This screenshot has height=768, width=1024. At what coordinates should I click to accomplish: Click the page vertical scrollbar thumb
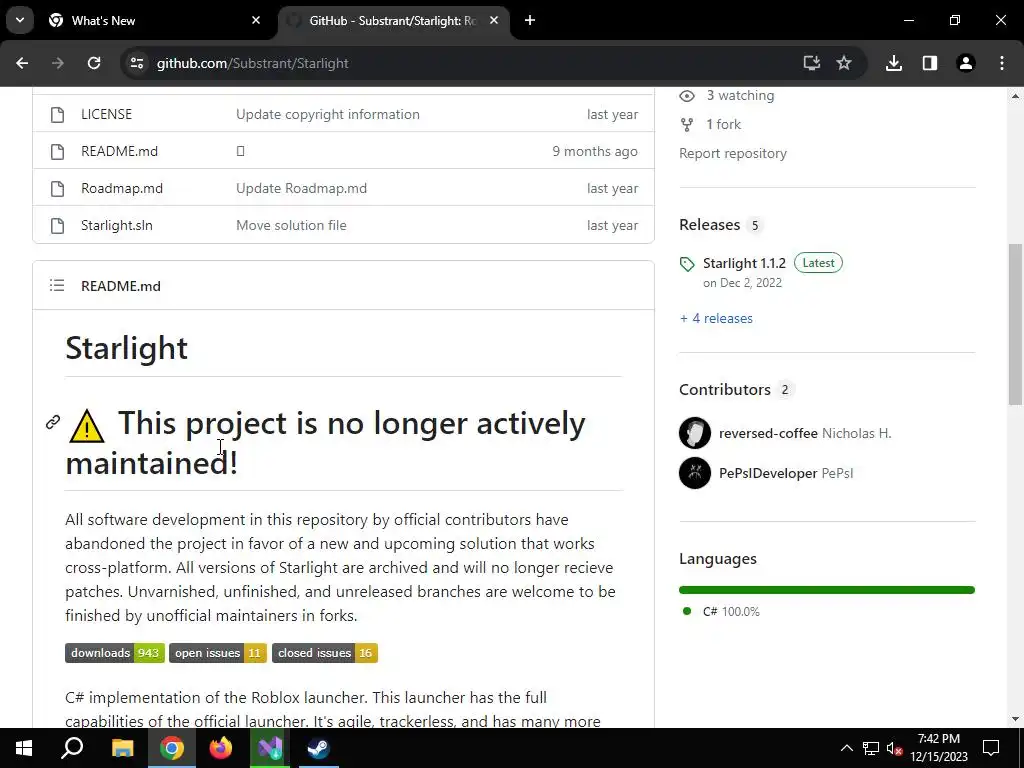pyautogui.click(x=1015, y=325)
